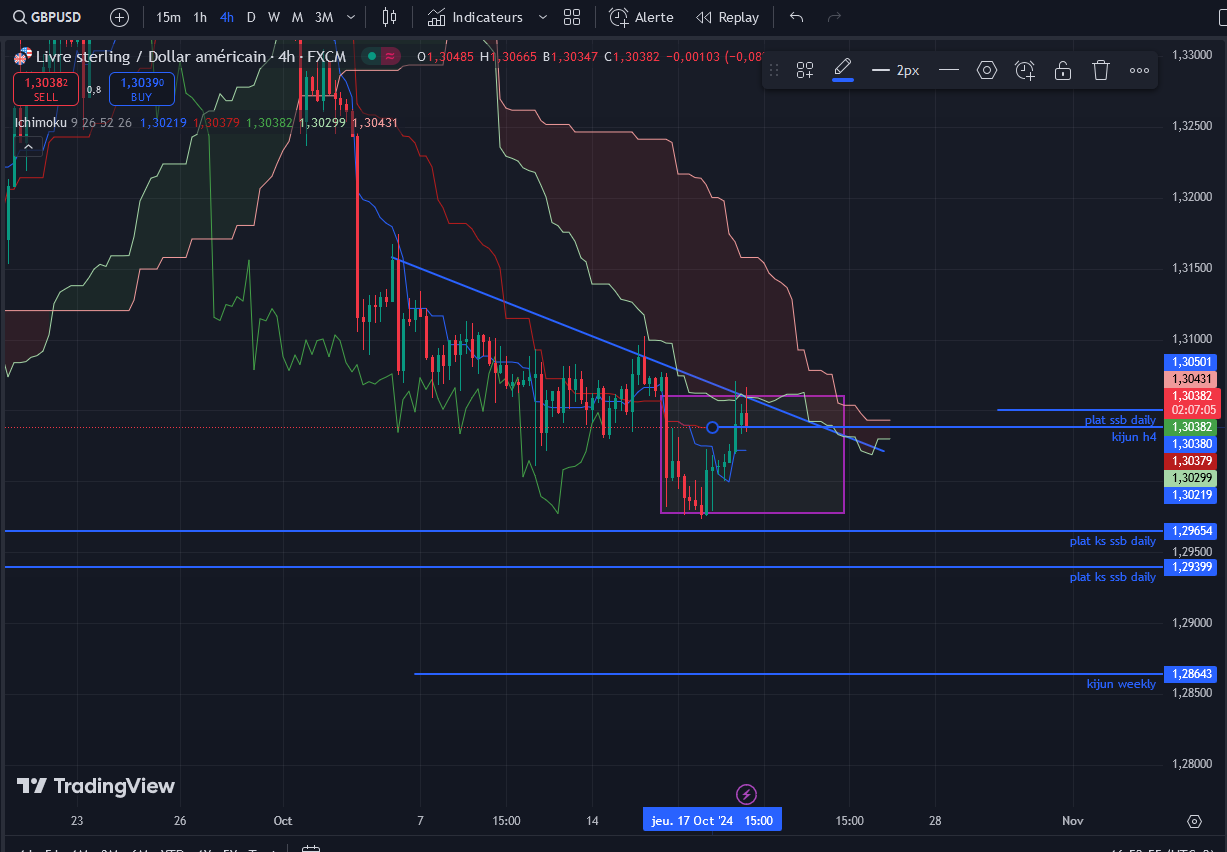Click the plat ssb daily label
The width and height of the screenshot is (1227, 852).
click(1120, 420)
